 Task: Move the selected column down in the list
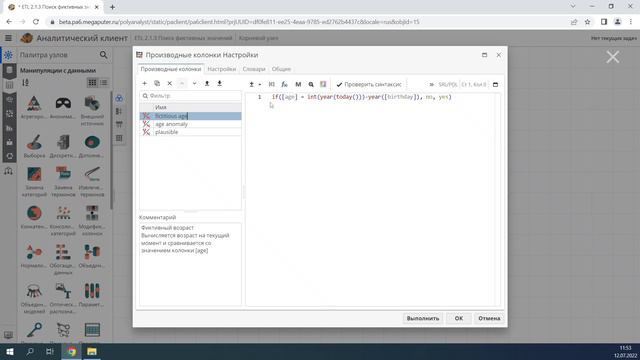[x=195, y=83]
